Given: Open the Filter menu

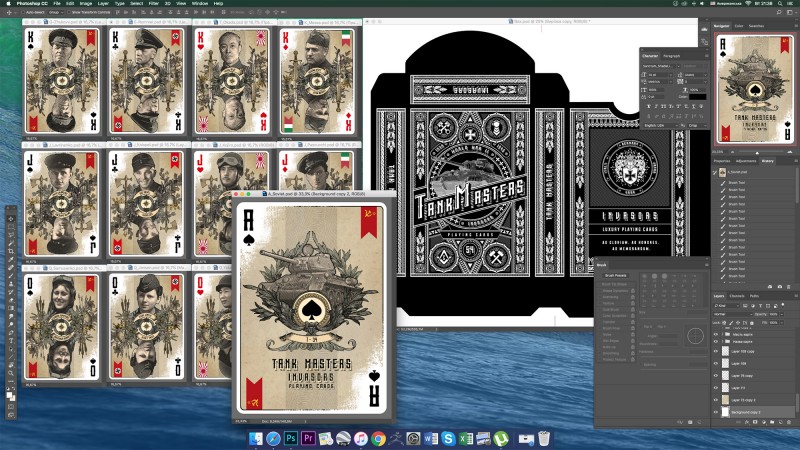Looking at the screenshot, I should point(154,3).
